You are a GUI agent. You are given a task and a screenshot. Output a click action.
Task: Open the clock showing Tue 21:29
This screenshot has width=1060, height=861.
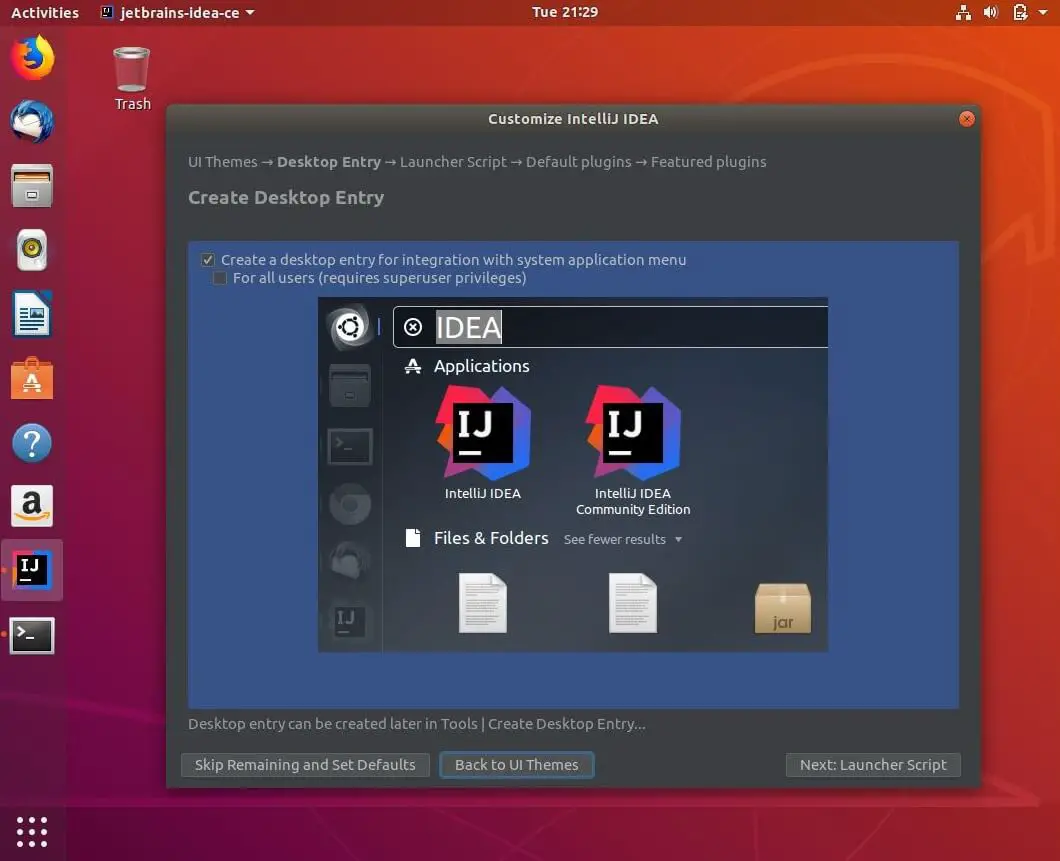(565, 12)
